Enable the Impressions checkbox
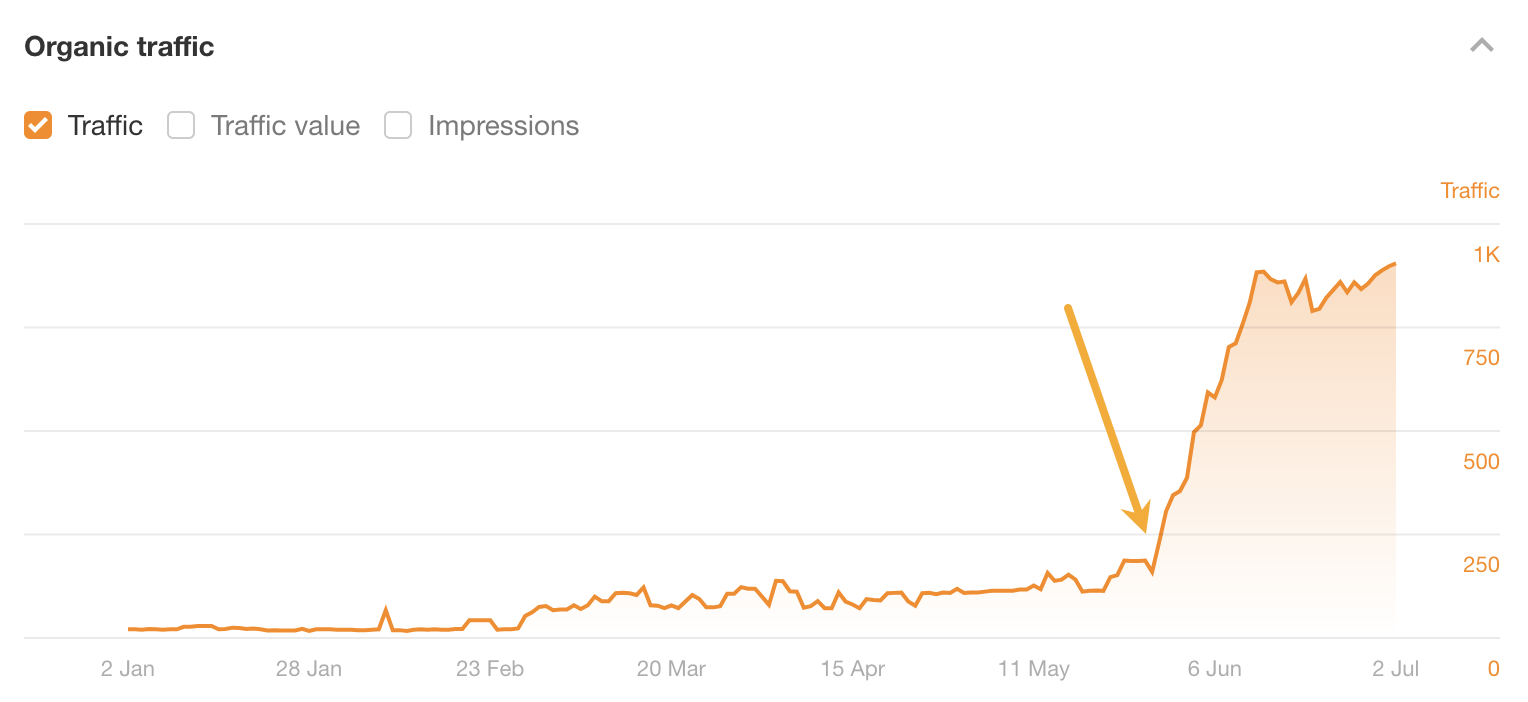This screenshot has height=702, width=1528. point(398,125)
